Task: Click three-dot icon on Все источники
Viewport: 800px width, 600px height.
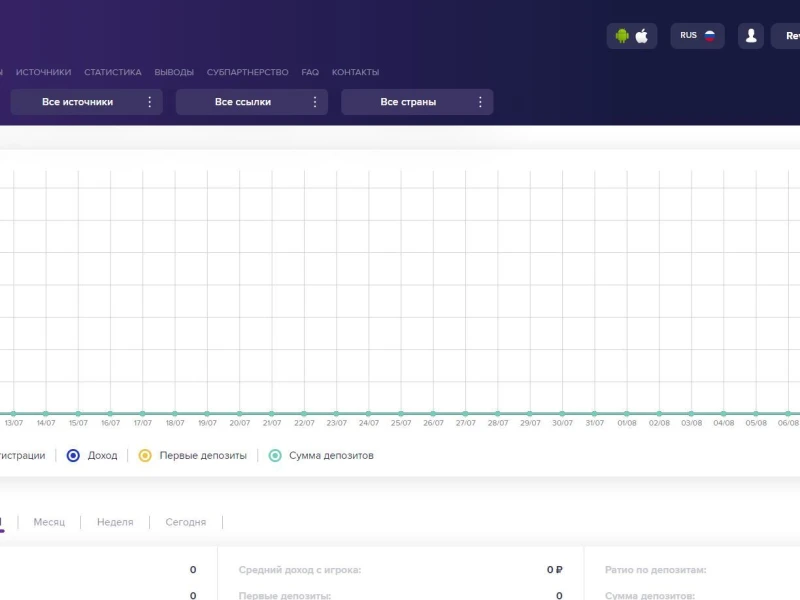Action: [150, 102]
